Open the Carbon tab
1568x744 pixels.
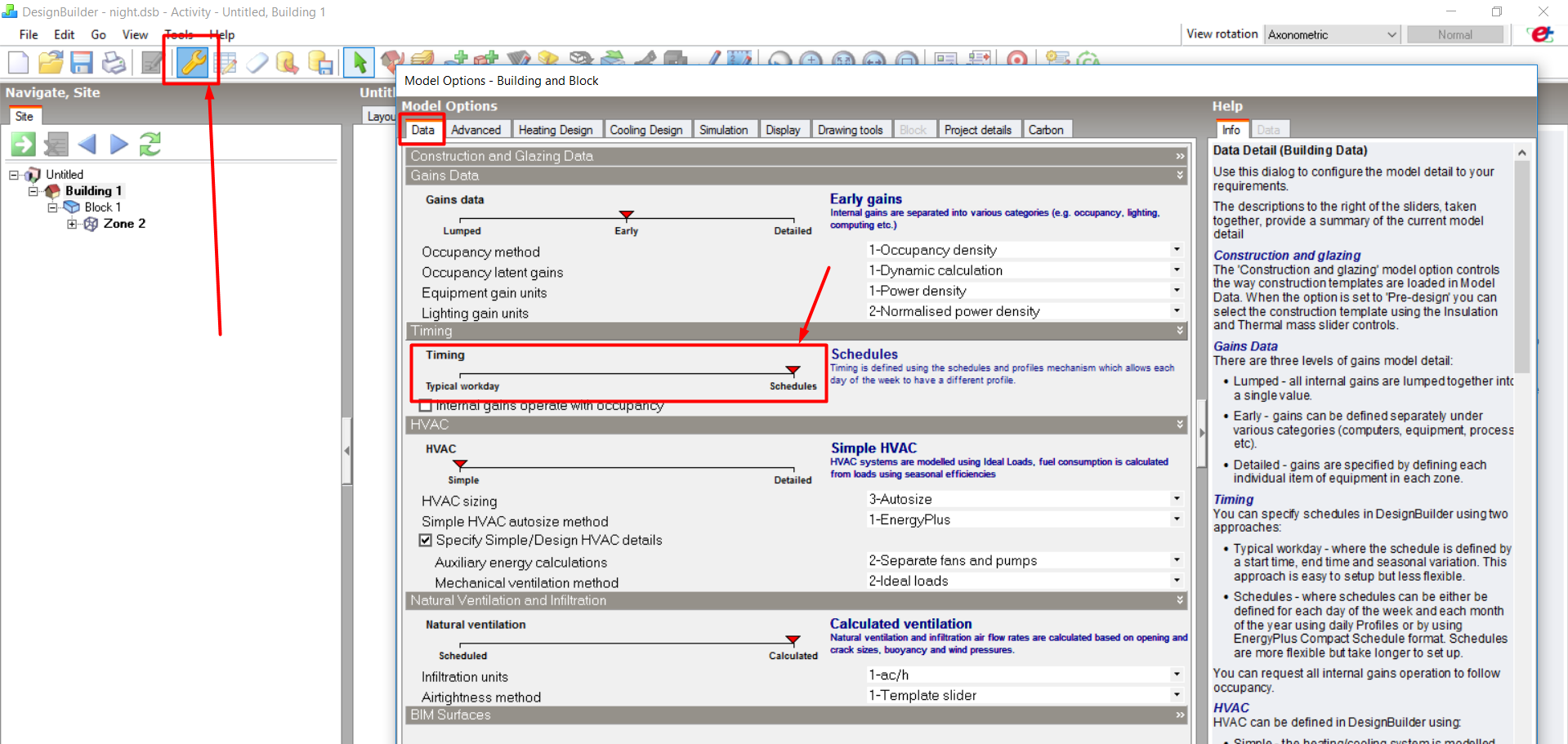coord(1046,130)
